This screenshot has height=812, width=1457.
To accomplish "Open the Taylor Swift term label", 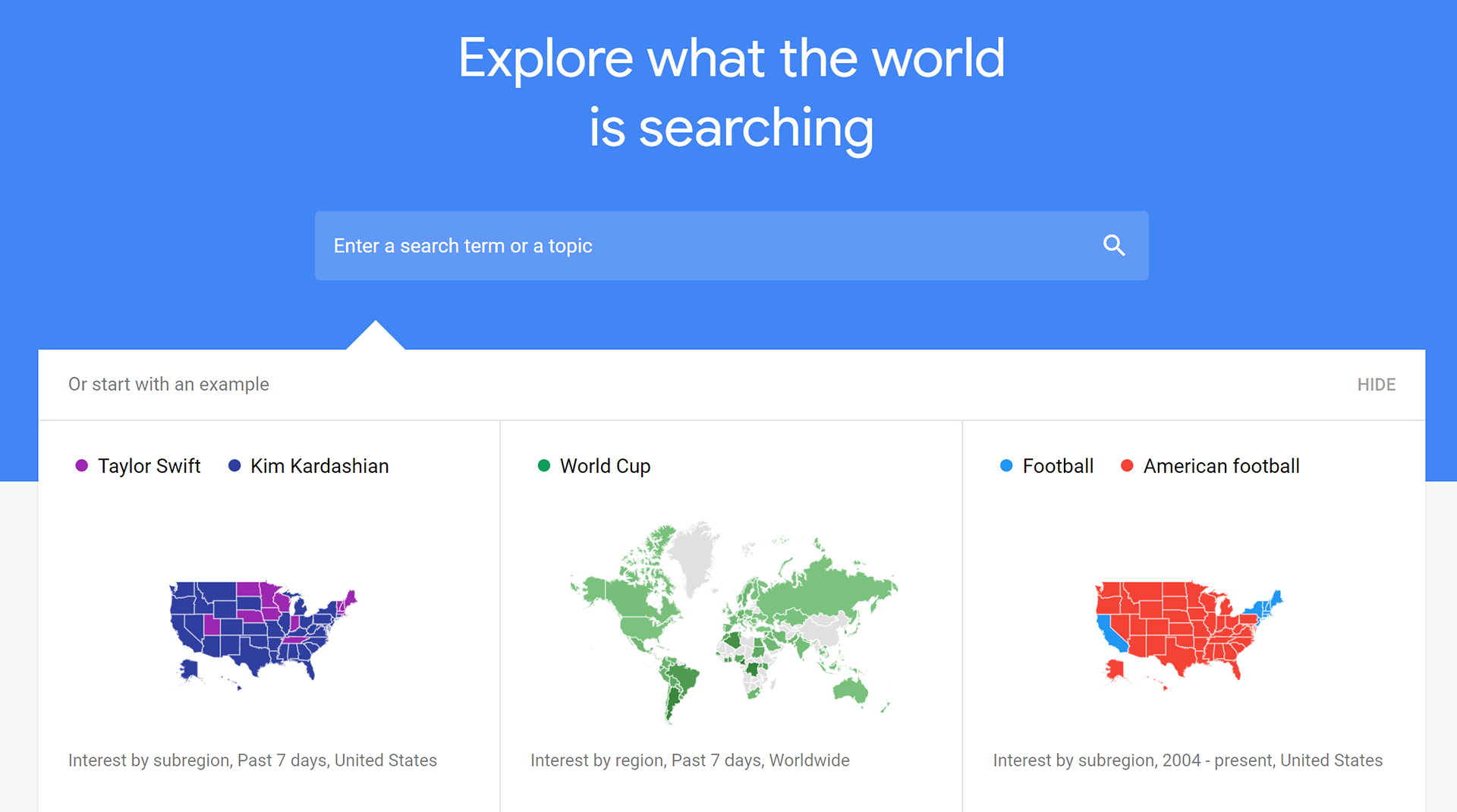I will [149, 466].
